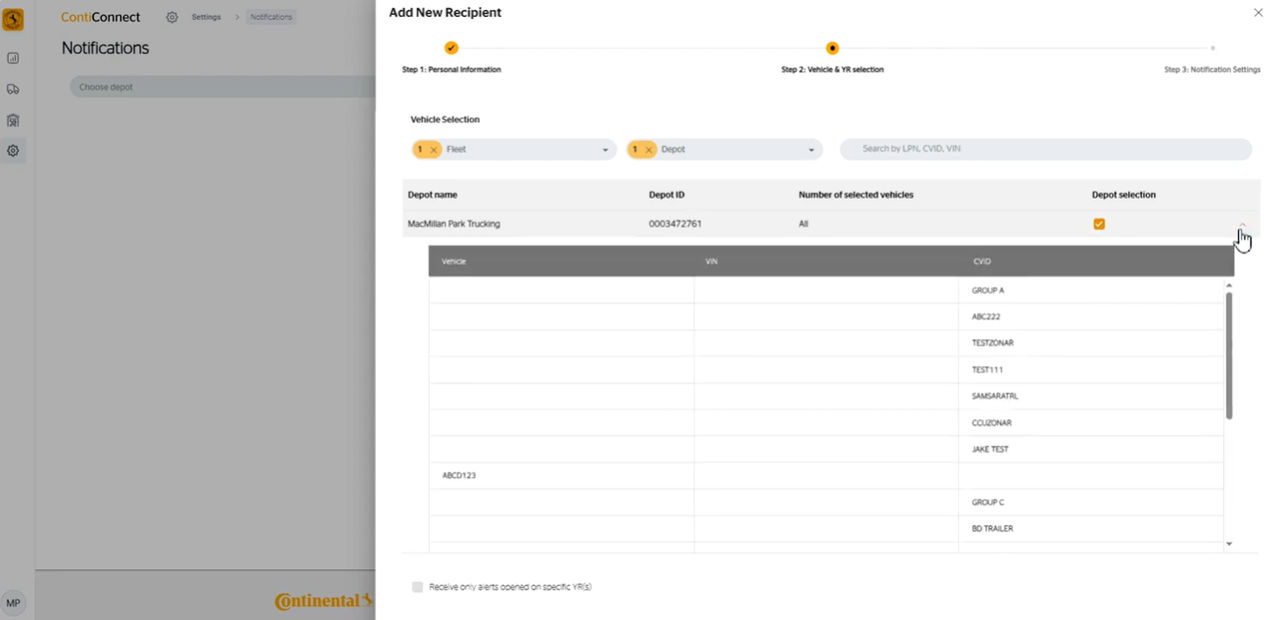The image size is (1280, 620).
Task: Select the TESTZONAR vehicle row
Action: pyautogui.click(x=827, y=343)
